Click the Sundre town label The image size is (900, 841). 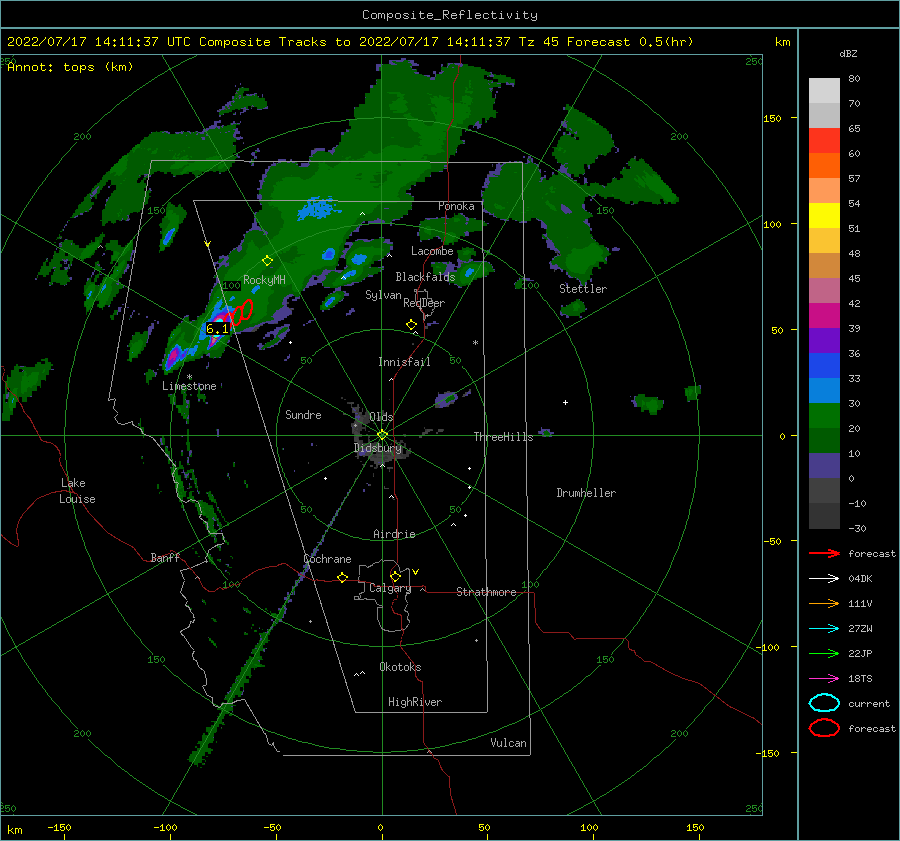coord(303,414)
